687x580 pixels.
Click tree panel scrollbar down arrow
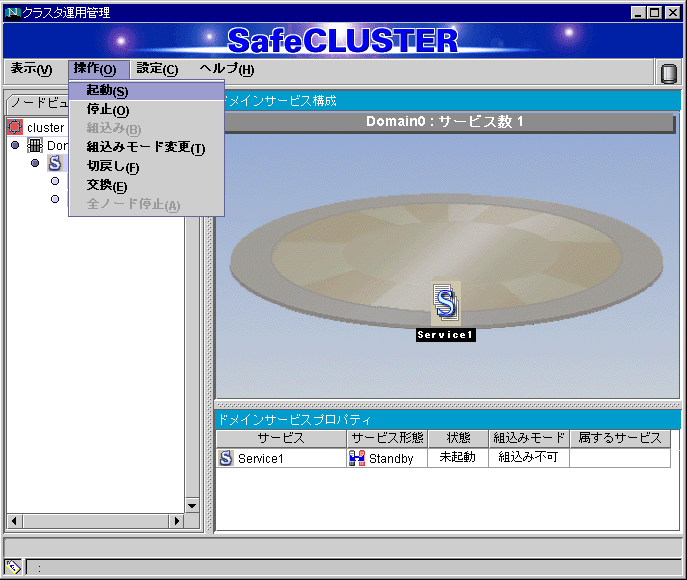click(x=193, y=505)
